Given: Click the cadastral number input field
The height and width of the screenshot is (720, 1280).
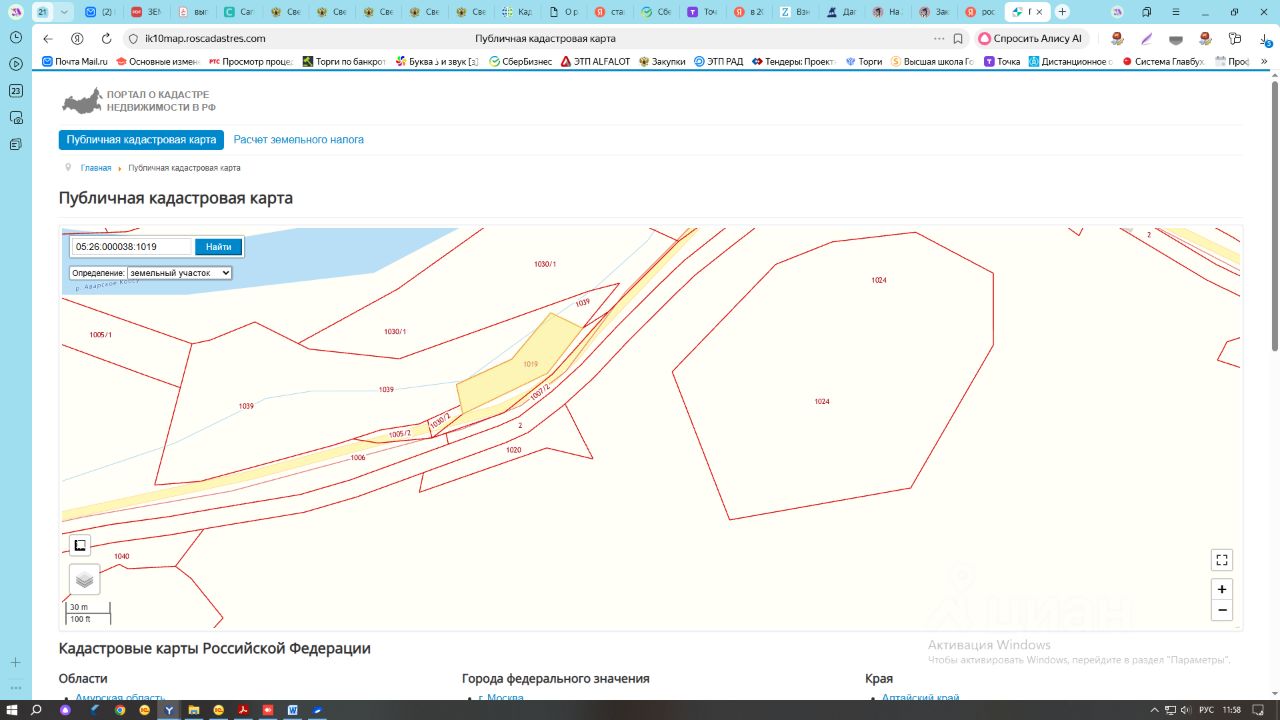Looking at the screenshot, I should click(x=132, y=247).
